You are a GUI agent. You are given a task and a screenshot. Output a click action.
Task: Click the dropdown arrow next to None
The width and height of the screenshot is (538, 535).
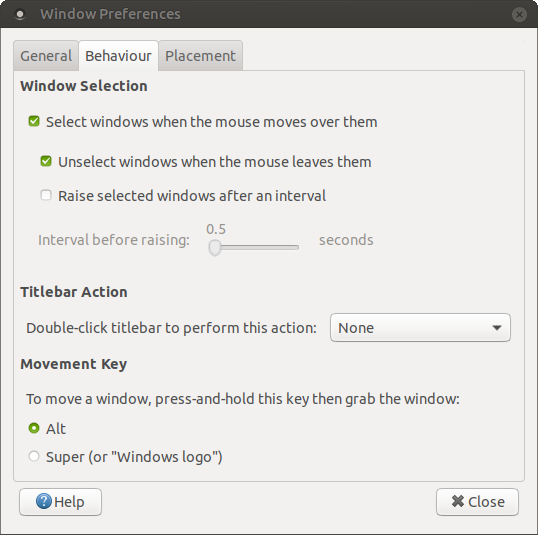tap(496, 328)
